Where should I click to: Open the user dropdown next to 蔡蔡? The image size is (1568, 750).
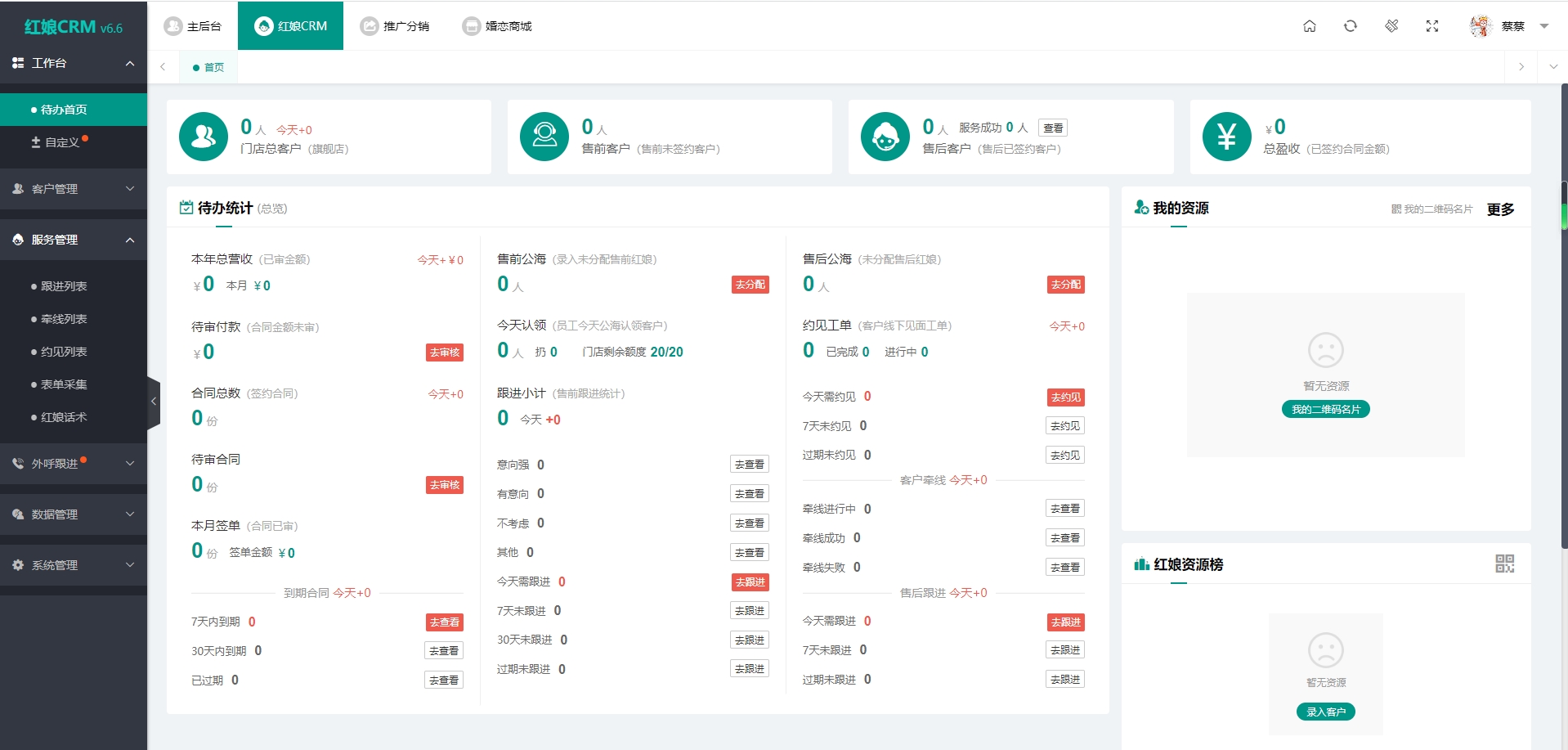pos(1545,26)
